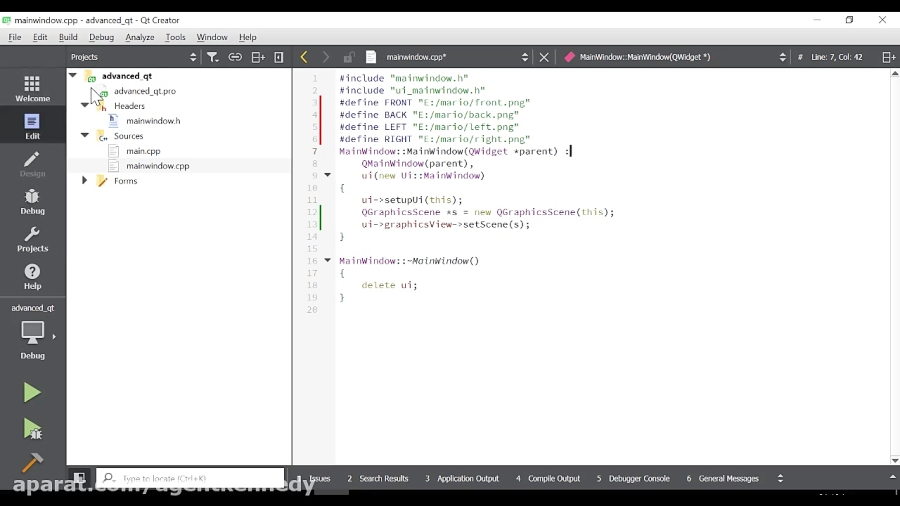Open the Welcome mode
Image resolution: width=900 pixels, height=506 pixels.
pyautogui.click(x=32, y=88)
